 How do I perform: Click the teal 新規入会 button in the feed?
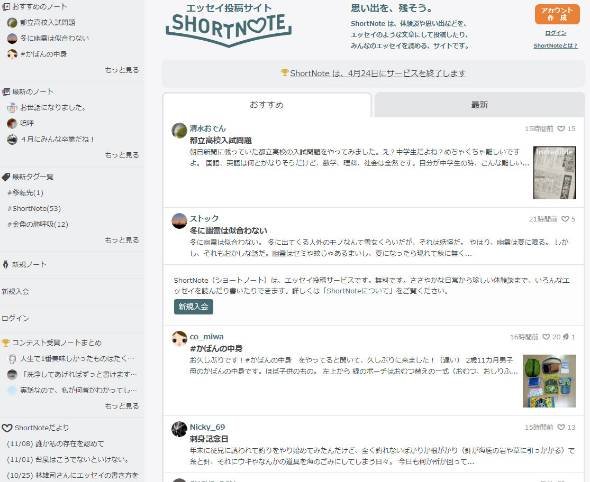coord(193,307)
